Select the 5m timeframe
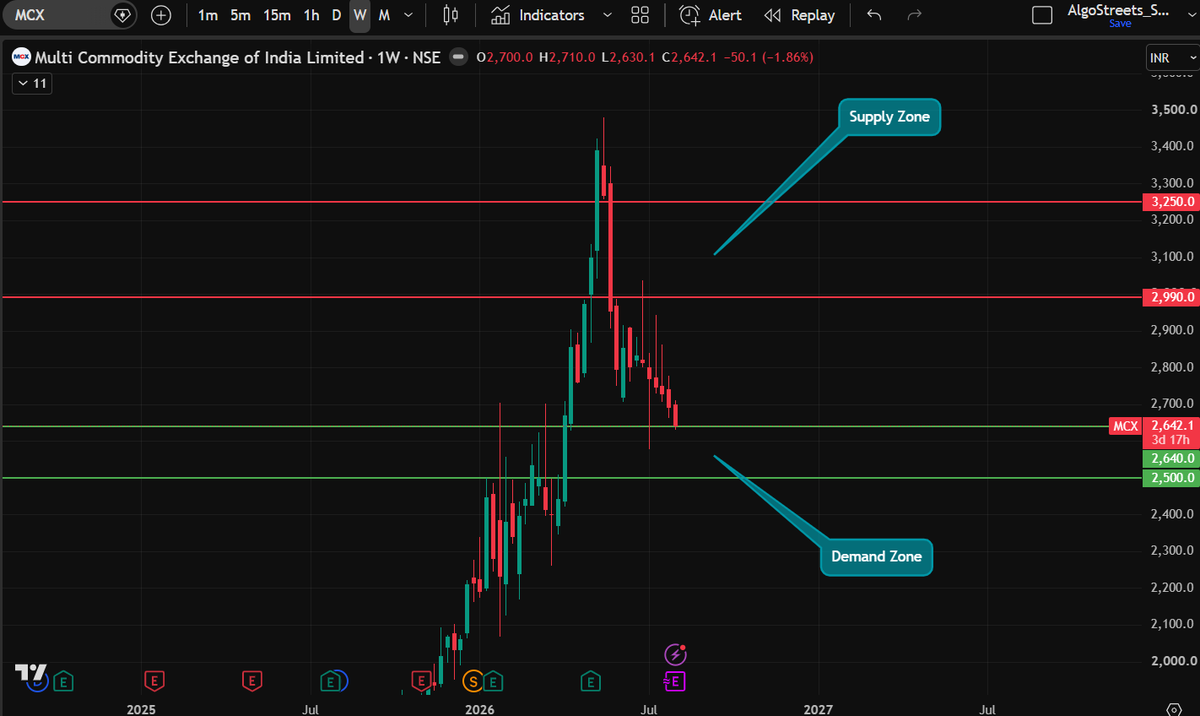 coord(240,15)
